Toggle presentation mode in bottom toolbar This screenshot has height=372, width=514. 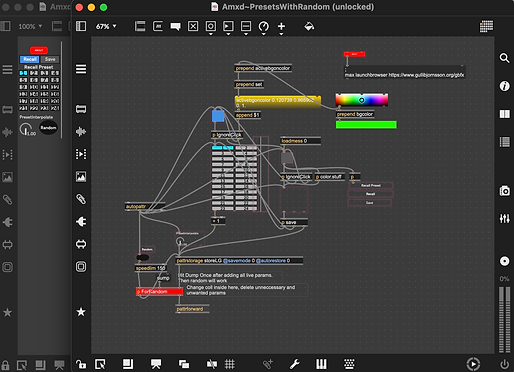coord(156,364)
